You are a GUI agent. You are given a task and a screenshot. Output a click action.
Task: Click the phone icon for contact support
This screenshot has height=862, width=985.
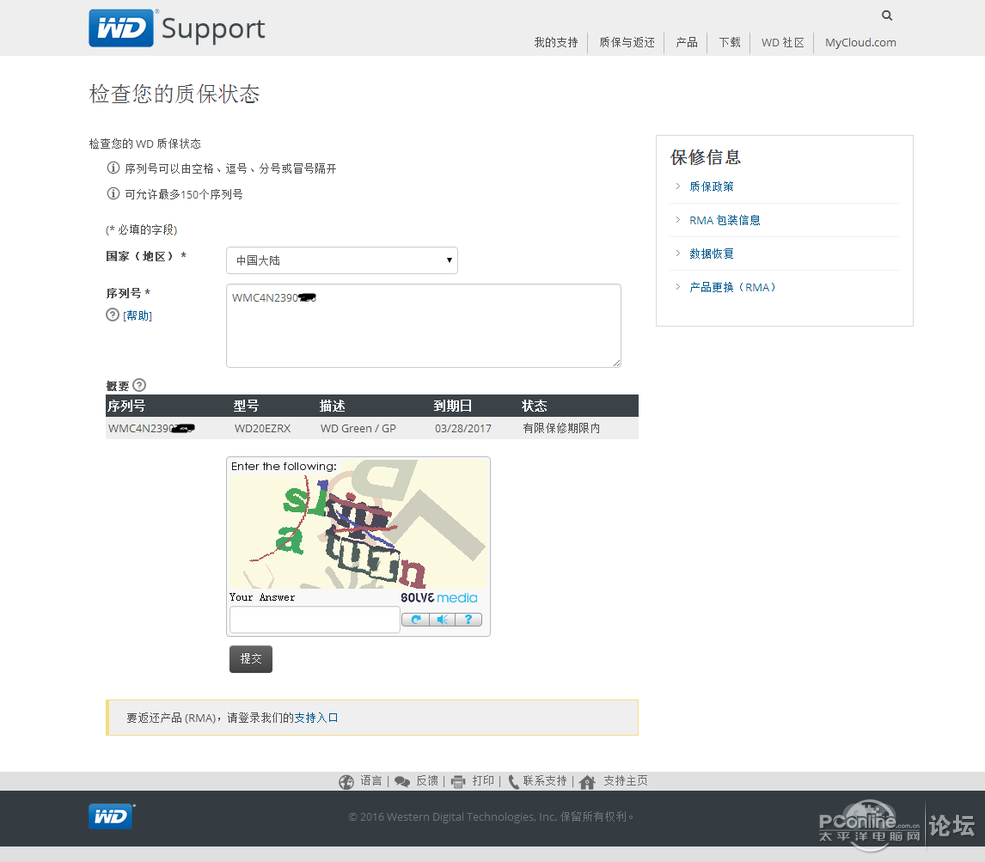pyautogui.click(x=513, y=782)
